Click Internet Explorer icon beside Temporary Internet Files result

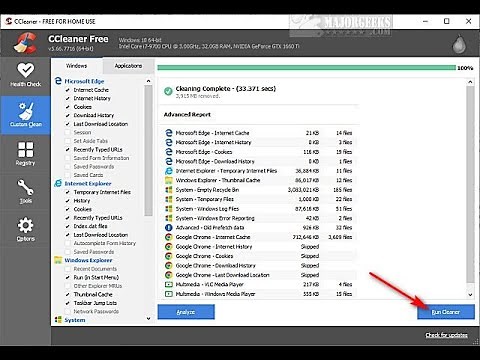[169, 171]
